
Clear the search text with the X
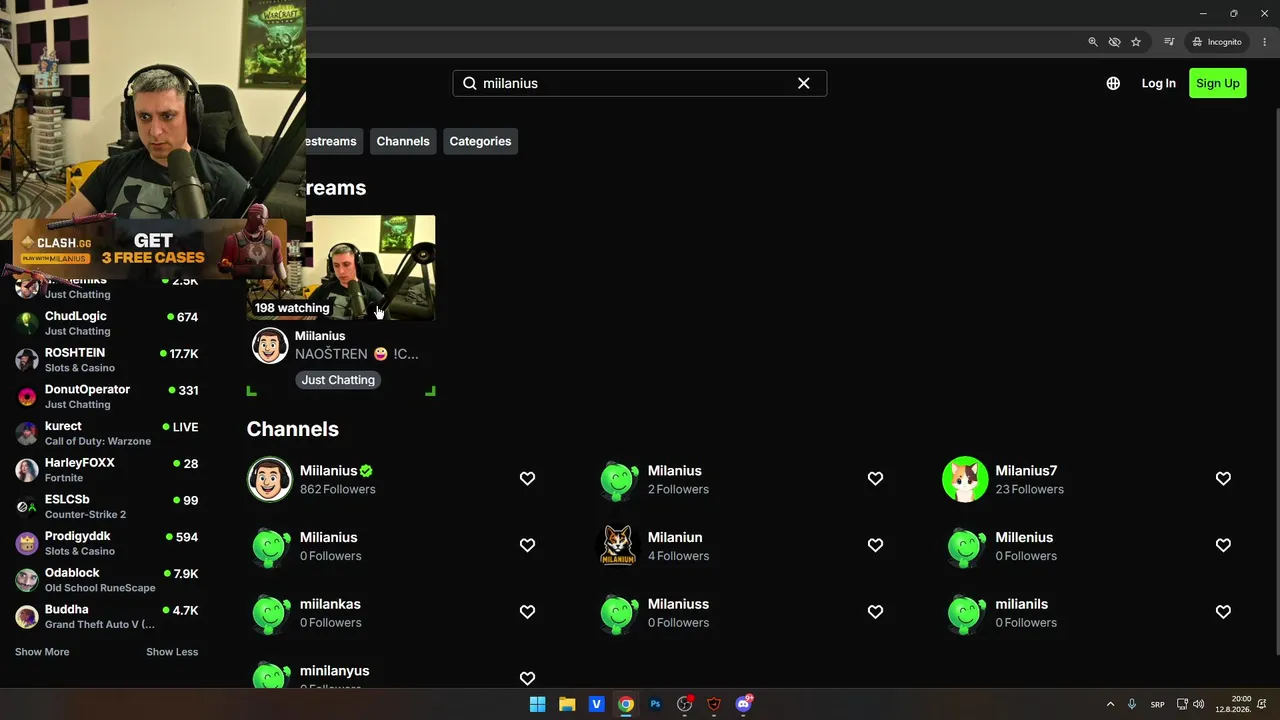[803, 83]
